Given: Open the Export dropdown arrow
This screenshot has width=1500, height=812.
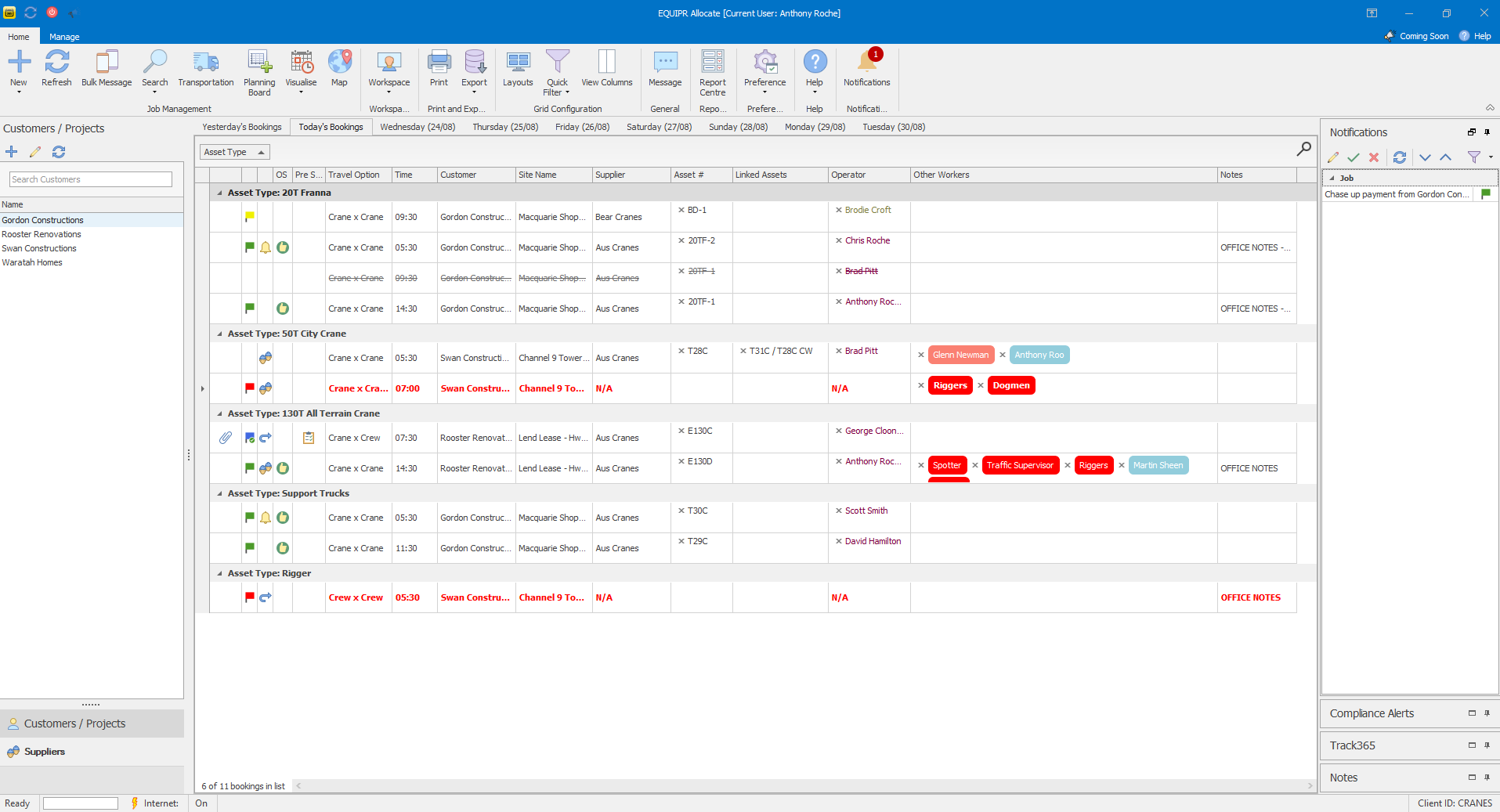Looking at the screenshot, I should pyautogui.click(x=474, y=92).
